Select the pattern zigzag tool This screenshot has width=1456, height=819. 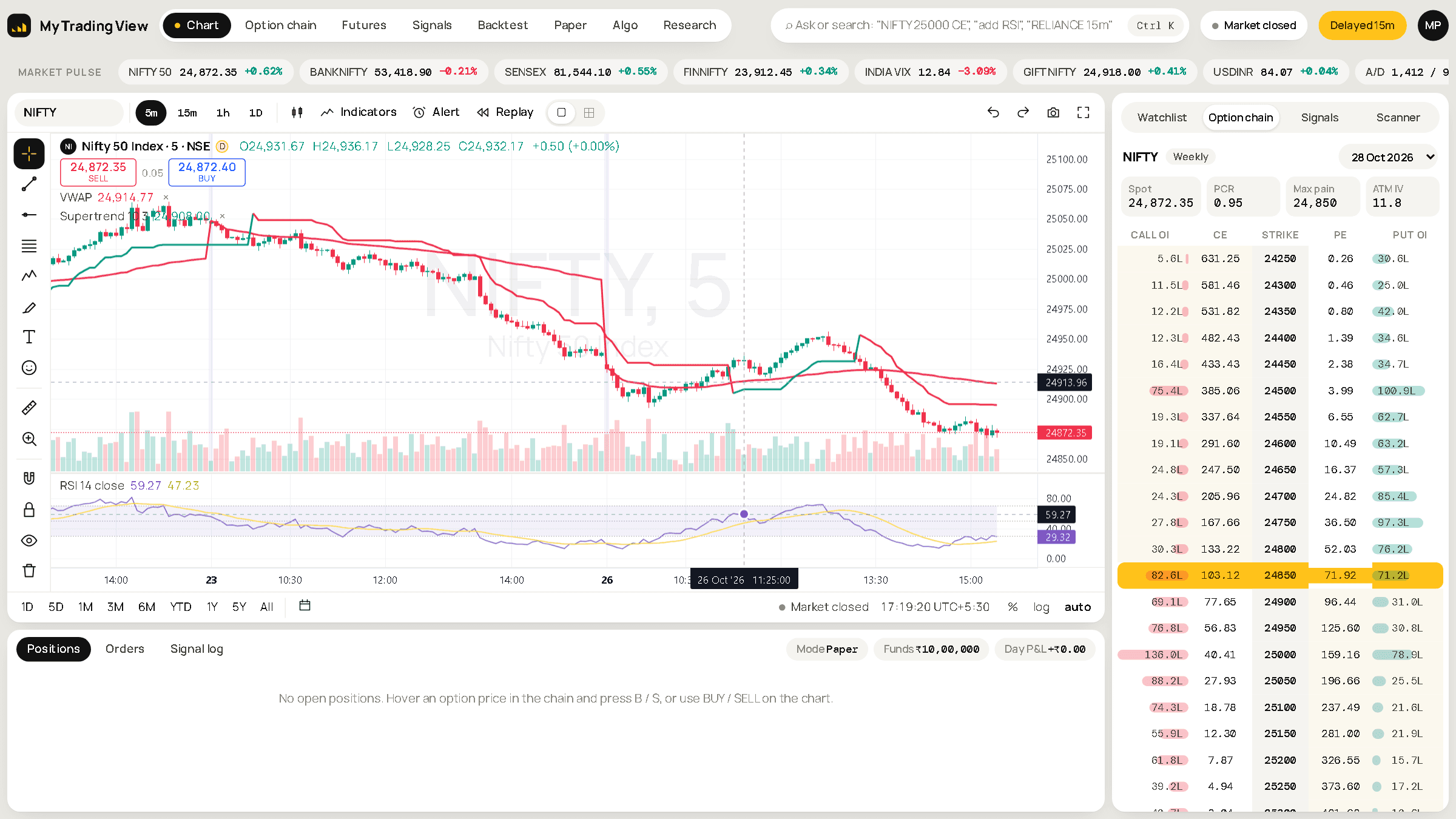coord(29,276)
